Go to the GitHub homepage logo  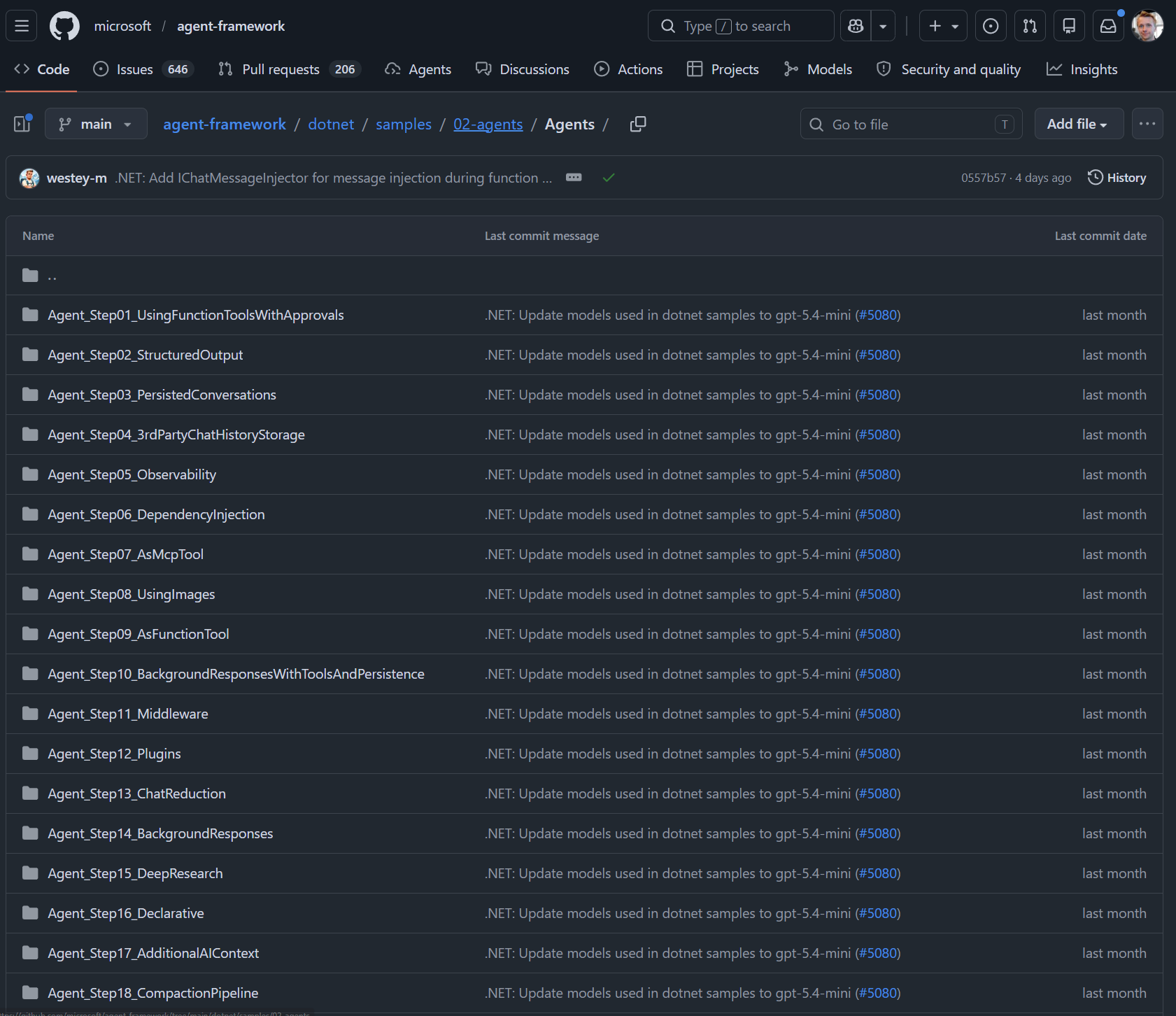tap(64, 26)
